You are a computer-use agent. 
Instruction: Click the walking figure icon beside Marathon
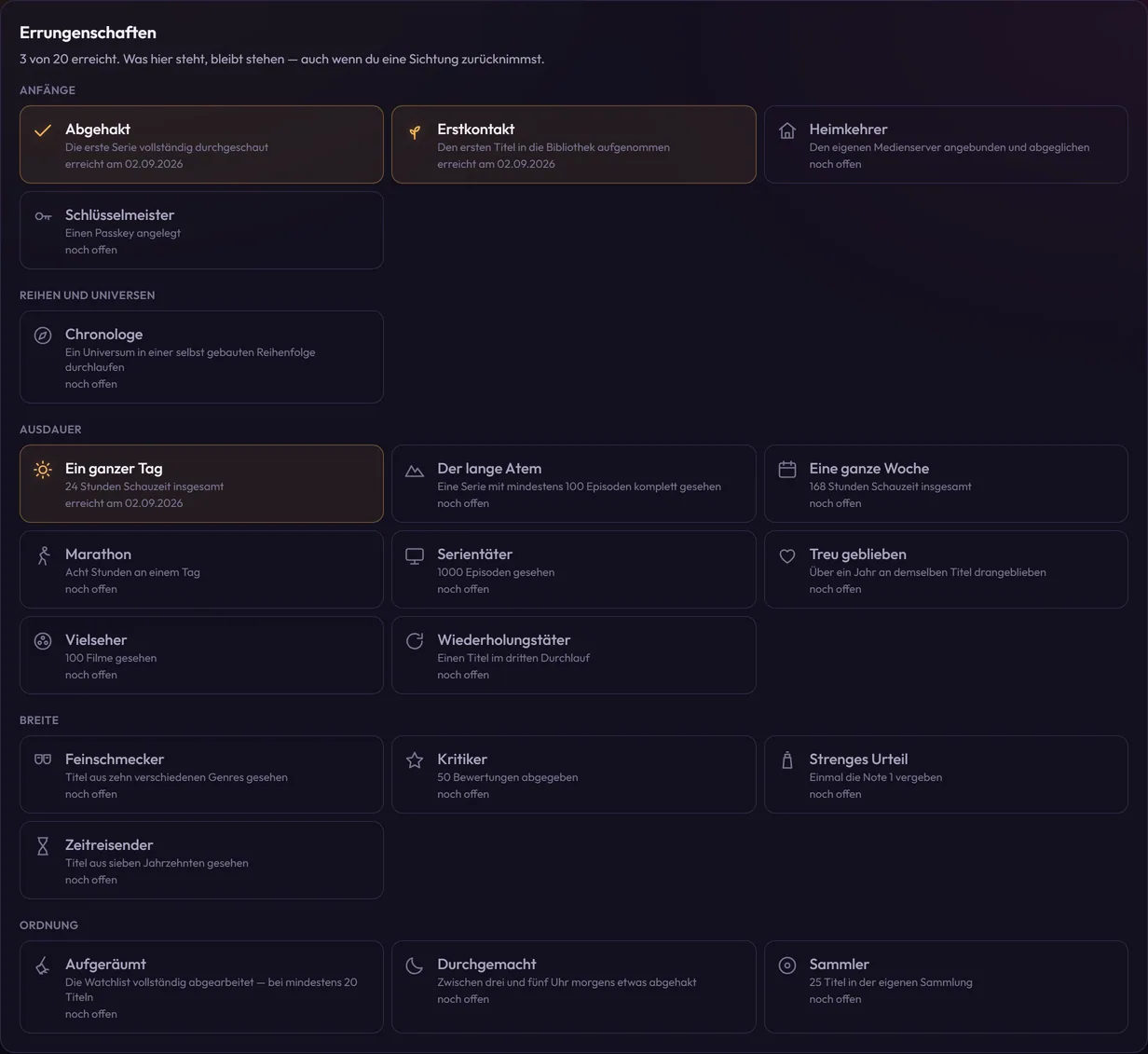point(43,555)
